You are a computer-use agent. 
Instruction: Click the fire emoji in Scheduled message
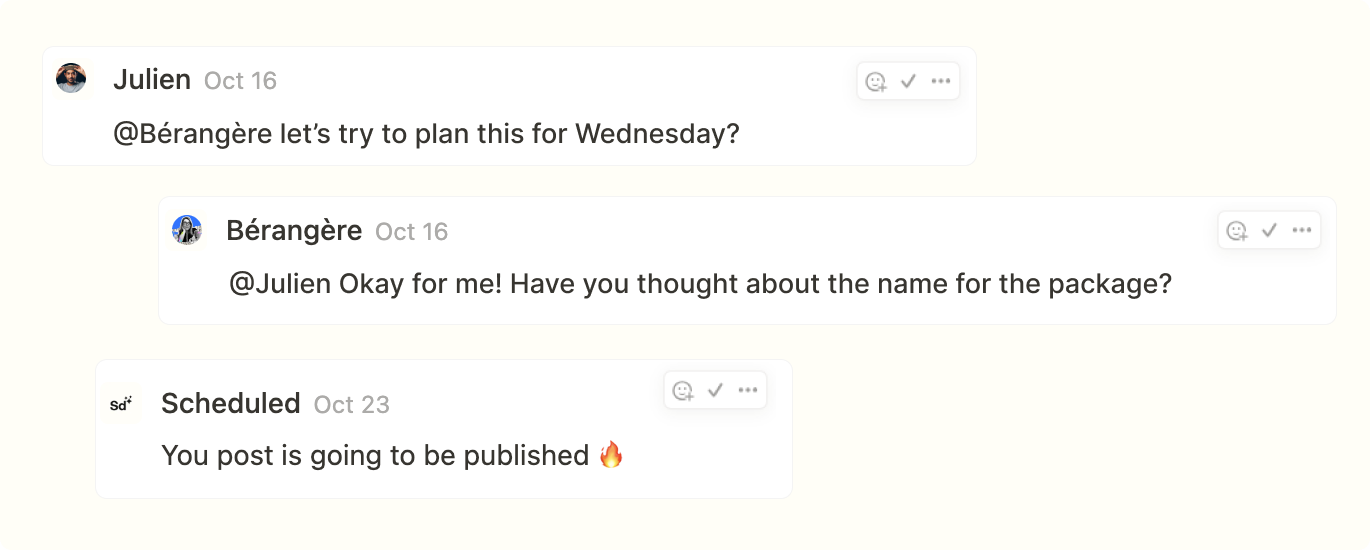tap(611, 456)
